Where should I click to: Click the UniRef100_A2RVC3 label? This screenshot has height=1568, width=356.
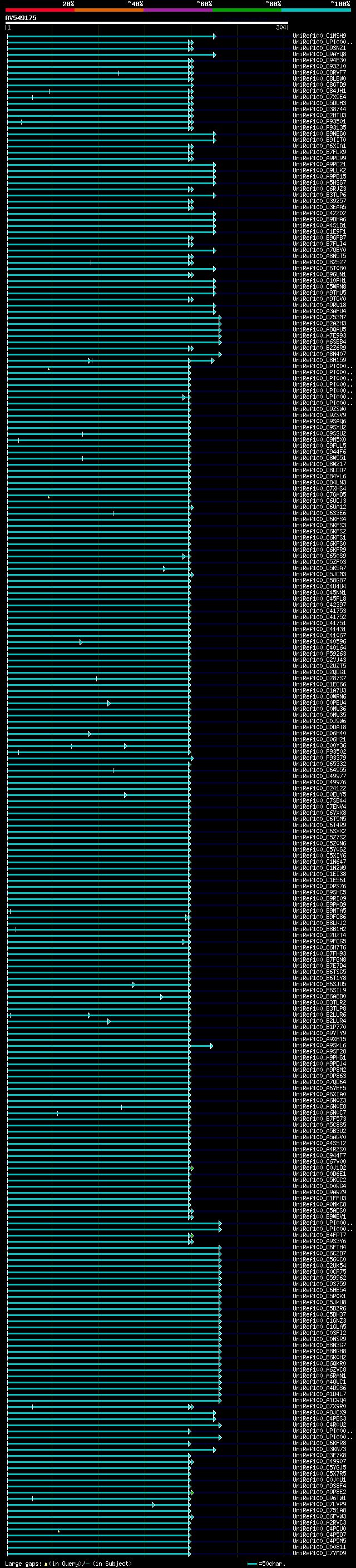pos(319,1522)
